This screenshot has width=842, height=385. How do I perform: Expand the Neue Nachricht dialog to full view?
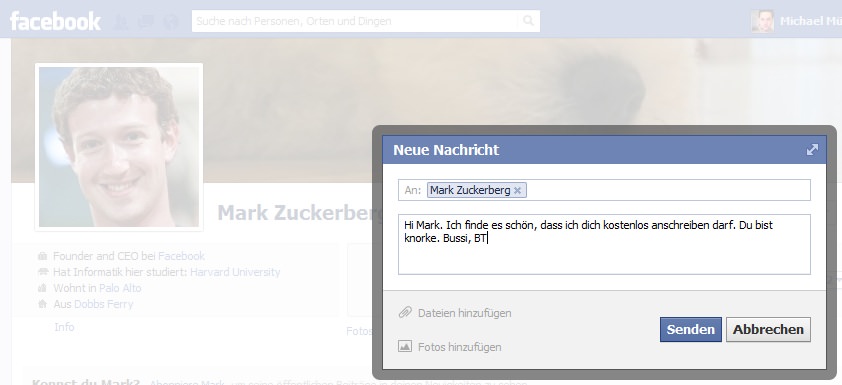(812, 150)
